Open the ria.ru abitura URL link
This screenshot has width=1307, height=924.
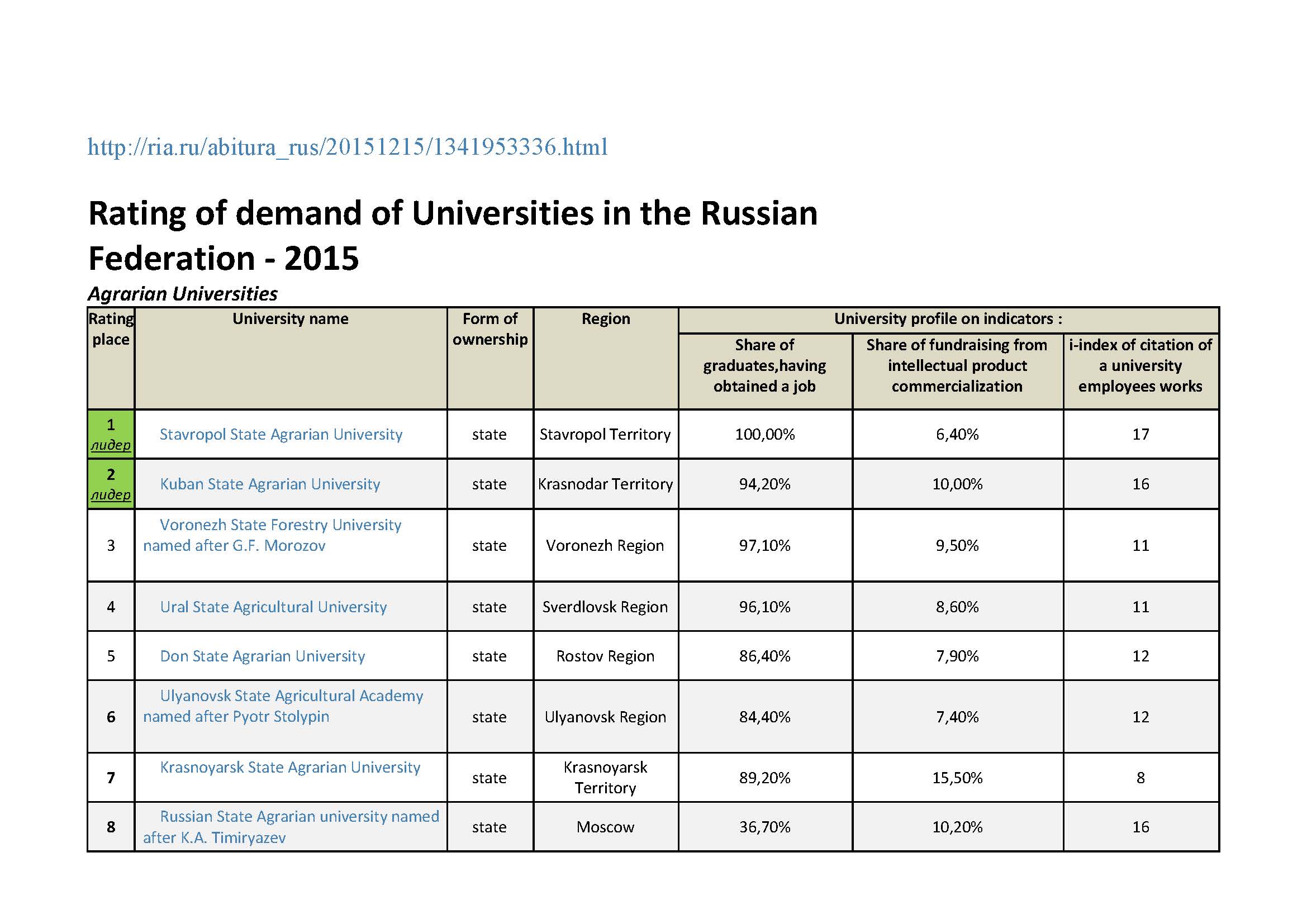pos(347,147)
